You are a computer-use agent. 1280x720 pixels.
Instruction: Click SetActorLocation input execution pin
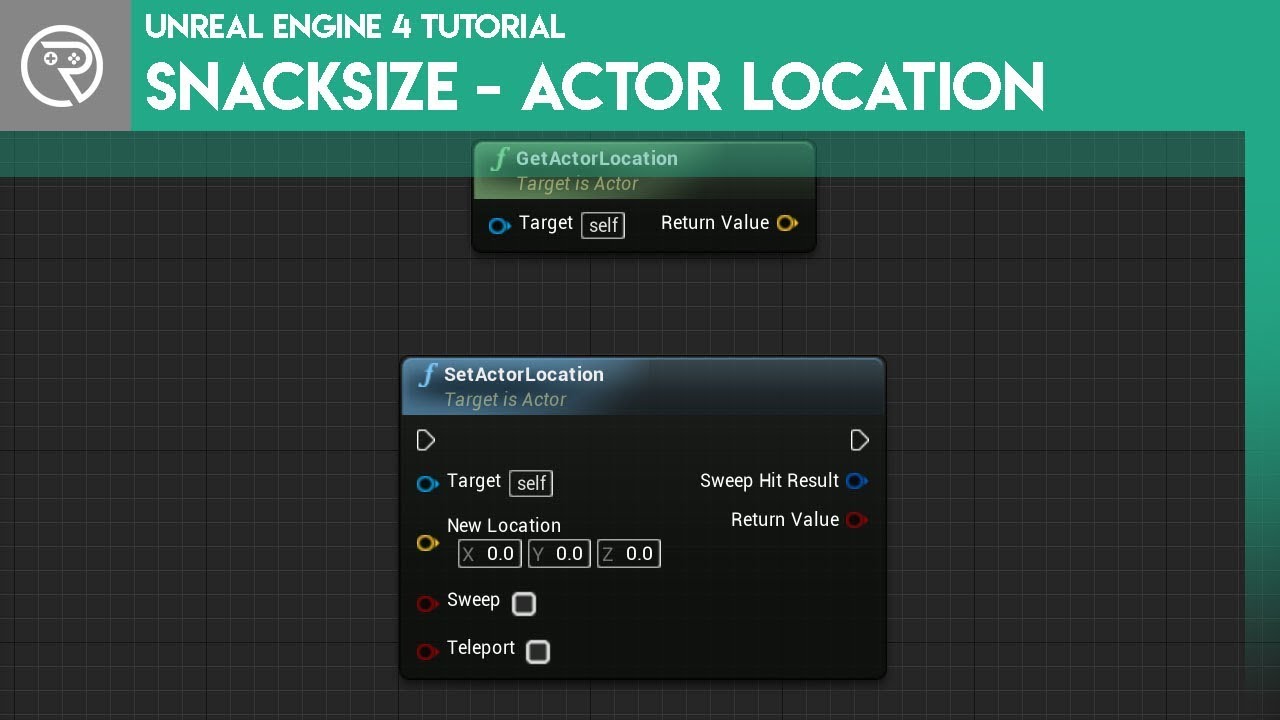click(x=425, y=440)
